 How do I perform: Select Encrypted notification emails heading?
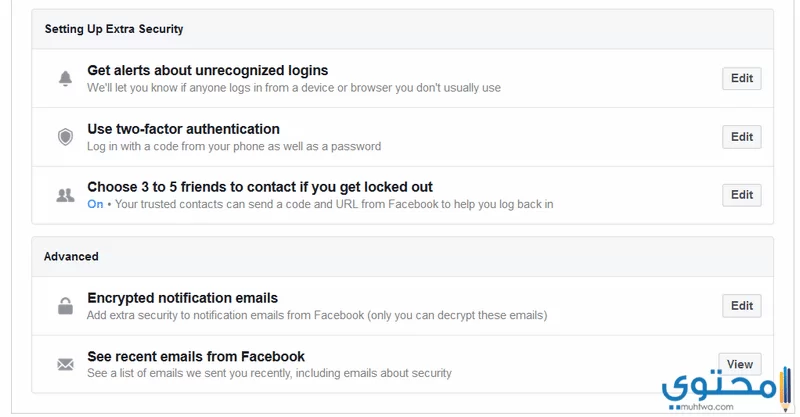pos(183,298)
